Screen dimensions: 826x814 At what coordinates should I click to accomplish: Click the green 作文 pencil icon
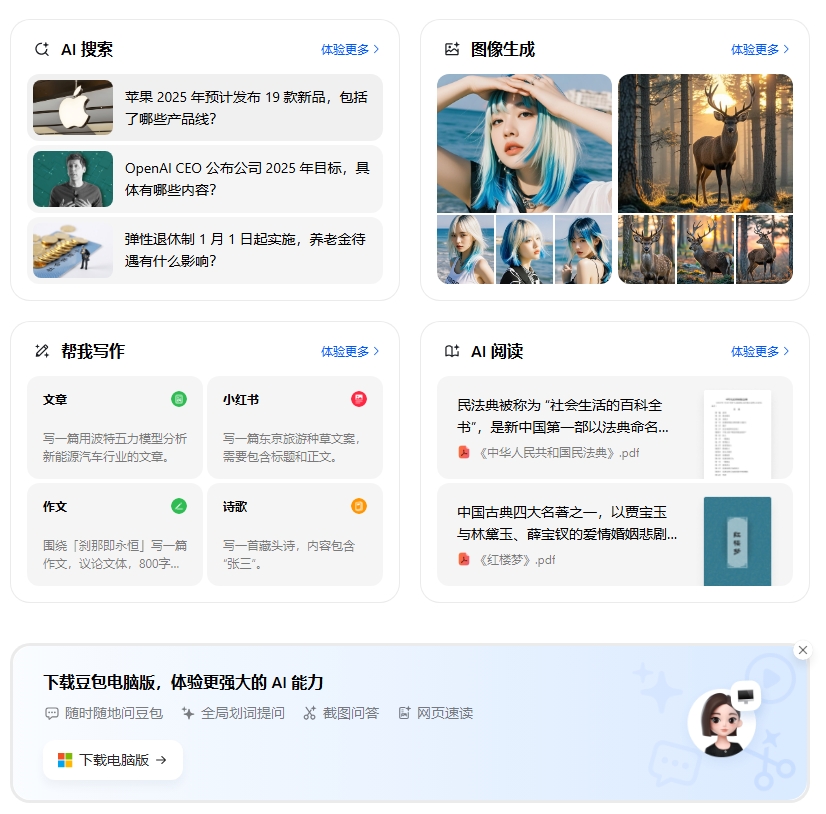point(179,506)
